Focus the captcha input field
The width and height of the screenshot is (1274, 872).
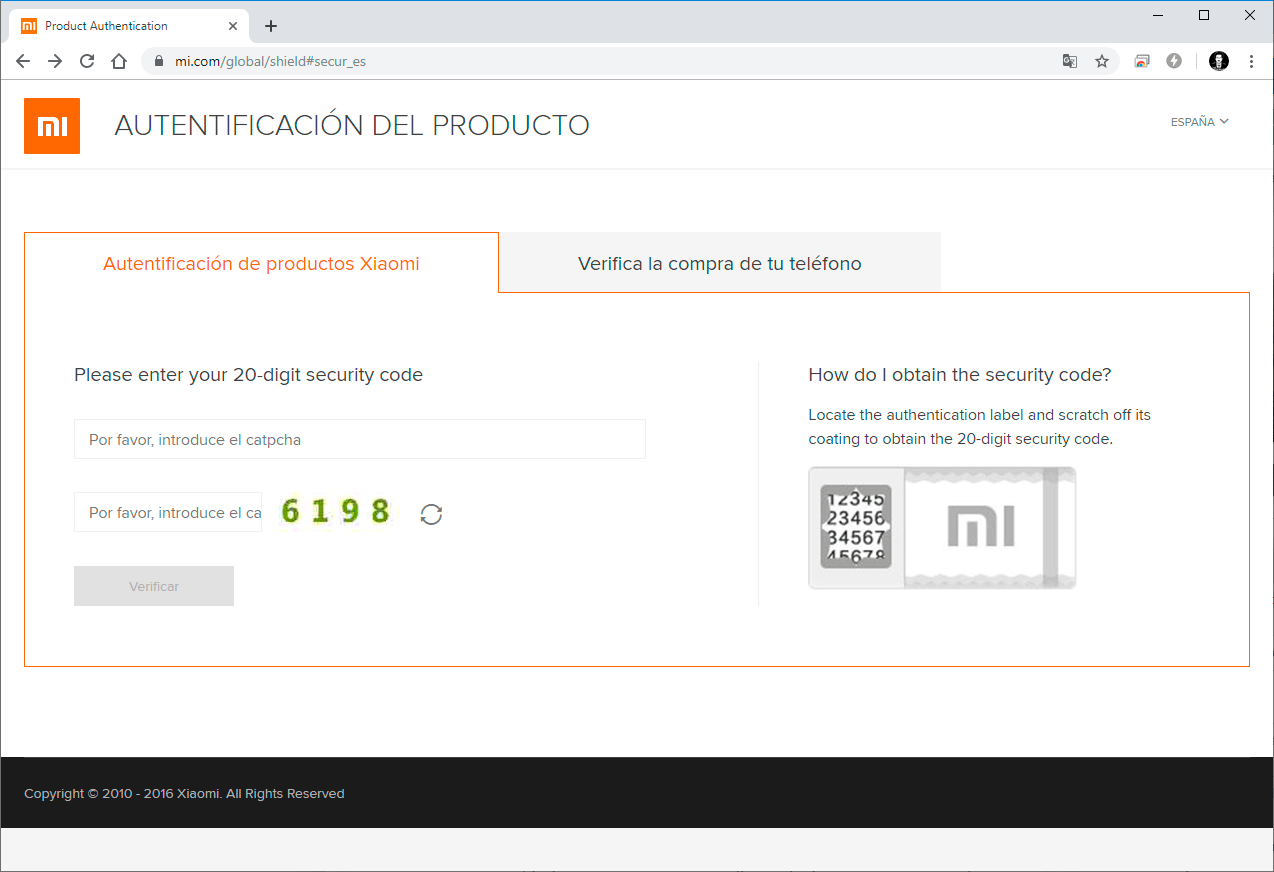point(168,512)
